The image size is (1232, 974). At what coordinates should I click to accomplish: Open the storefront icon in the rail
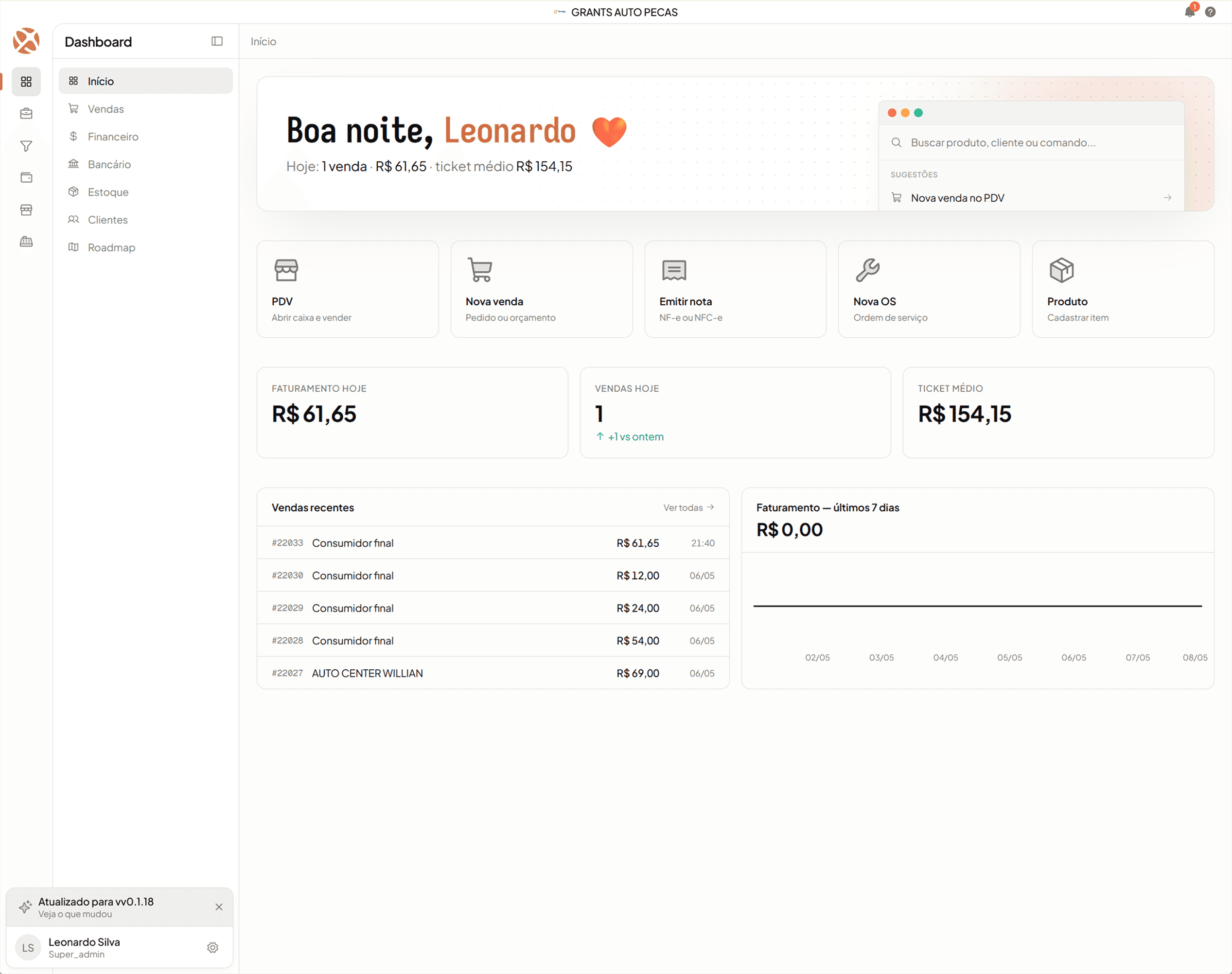point(26,210)
